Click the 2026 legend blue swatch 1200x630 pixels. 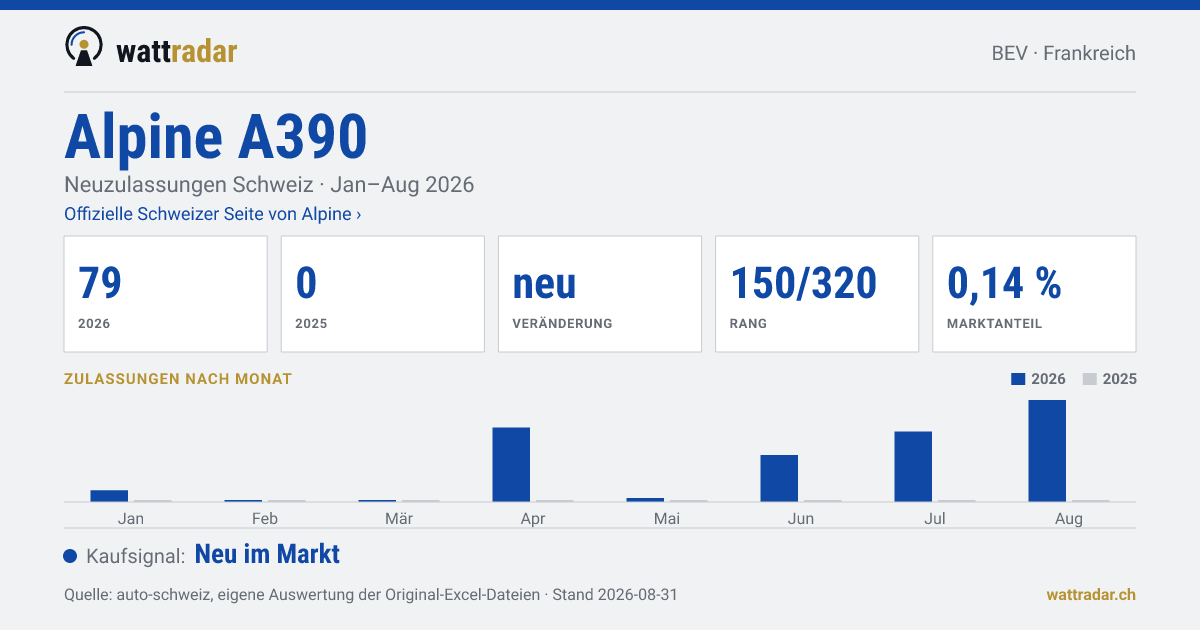(1018, 379)
